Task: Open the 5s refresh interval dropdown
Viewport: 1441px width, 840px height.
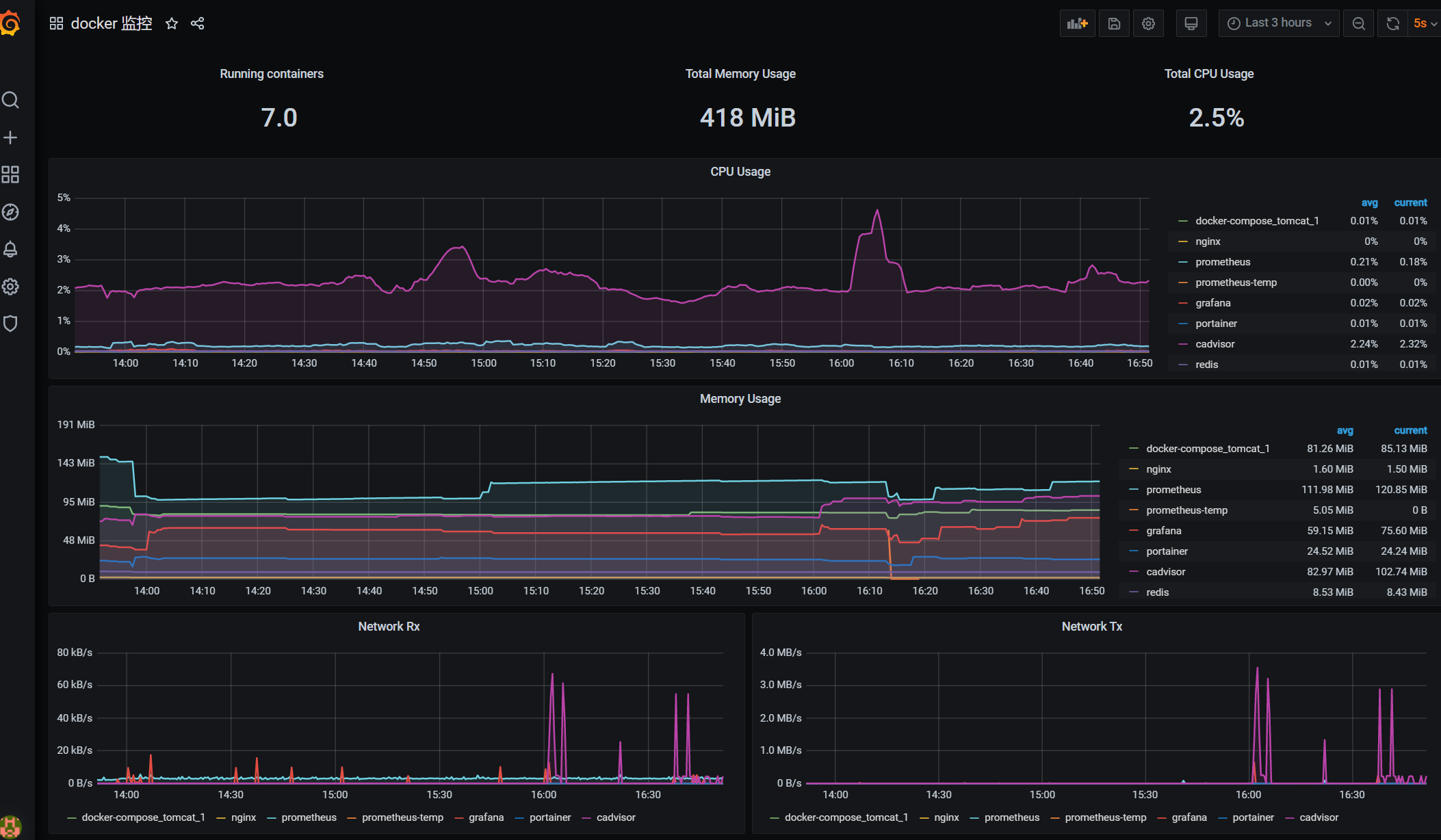Action: coord(1425,23)
